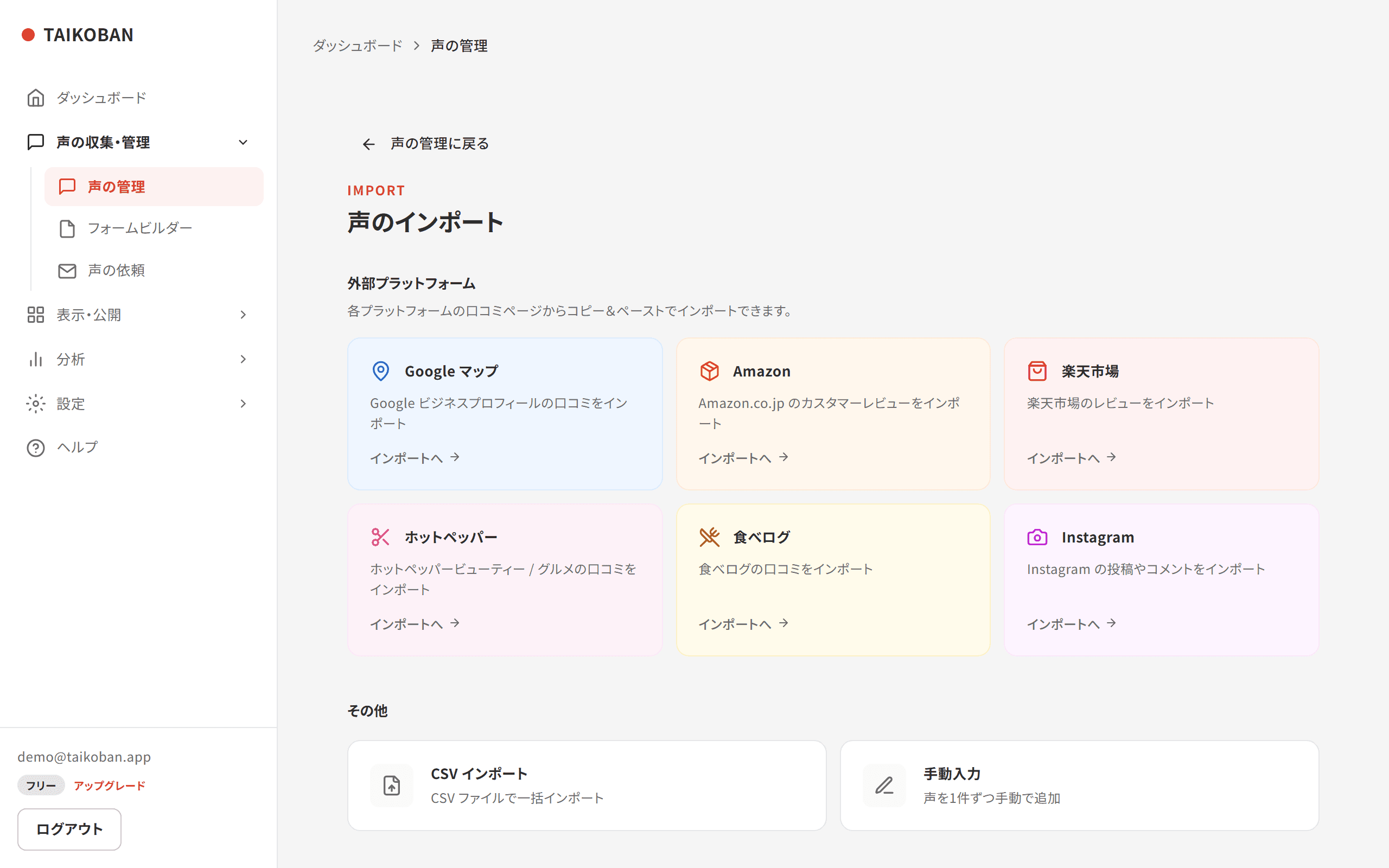Click the 食べログの口コミをインポート description
This screenshot has height=868, width=1389.
[786, 569]
